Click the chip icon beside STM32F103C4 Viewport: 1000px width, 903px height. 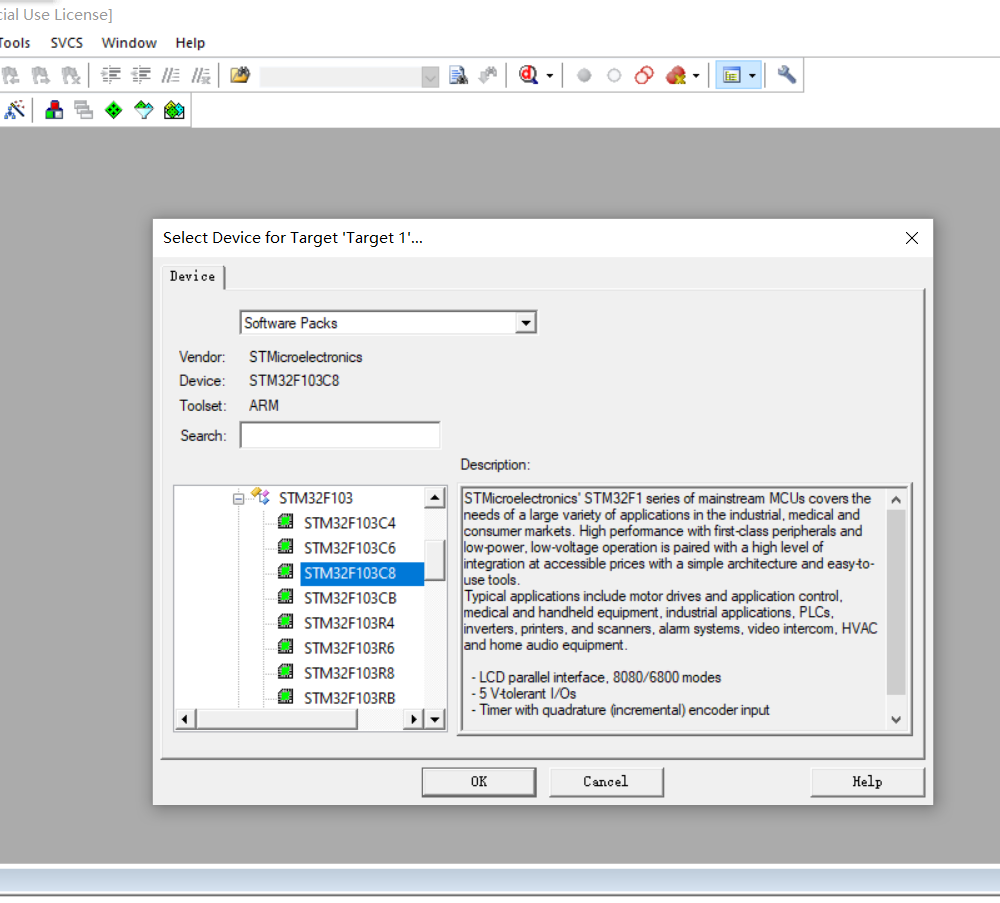286,522
